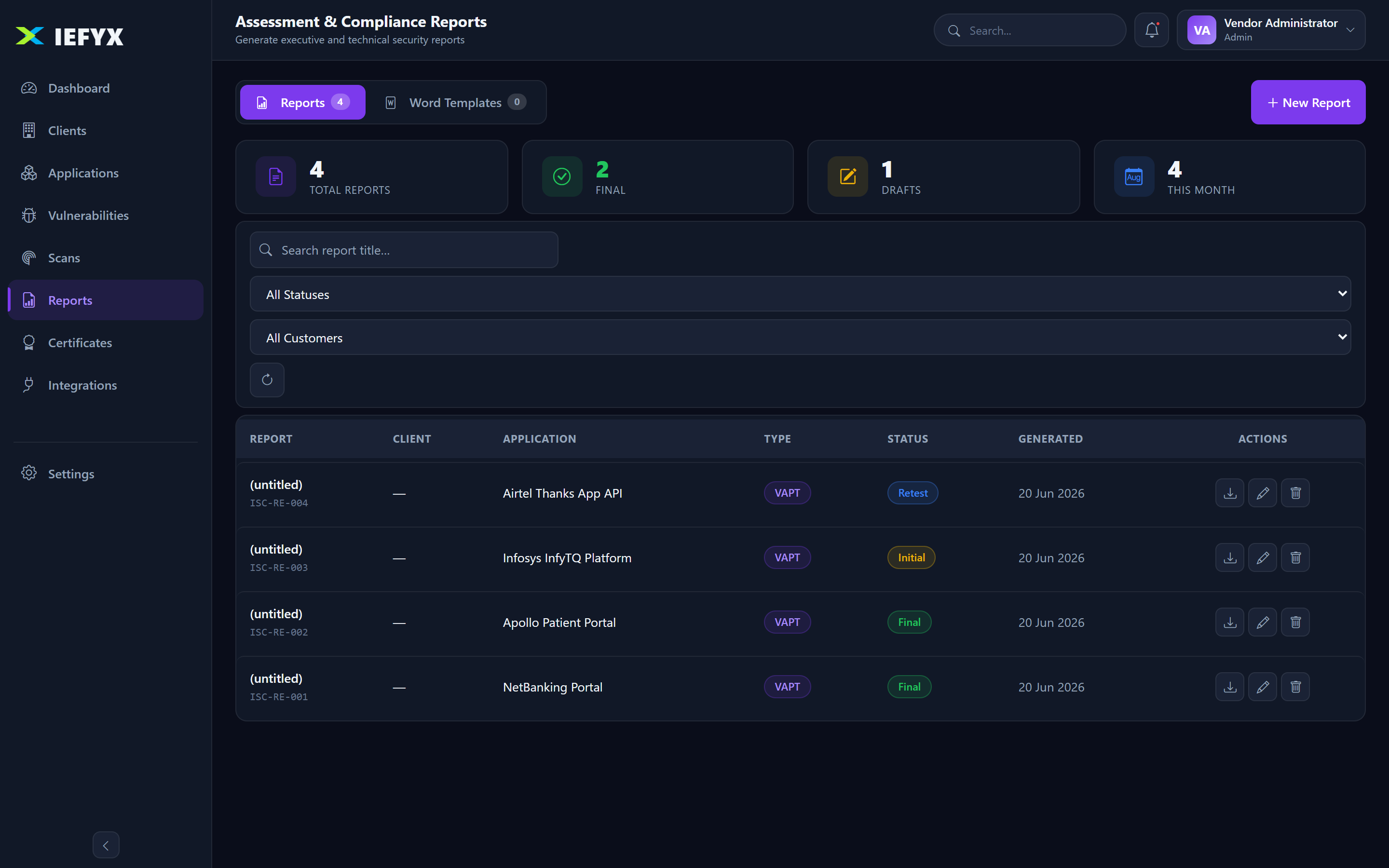Select Airtel Thanks App API text
This screenshot has height=868, width=1389.
pyautogui.click(x=562, y=493)
